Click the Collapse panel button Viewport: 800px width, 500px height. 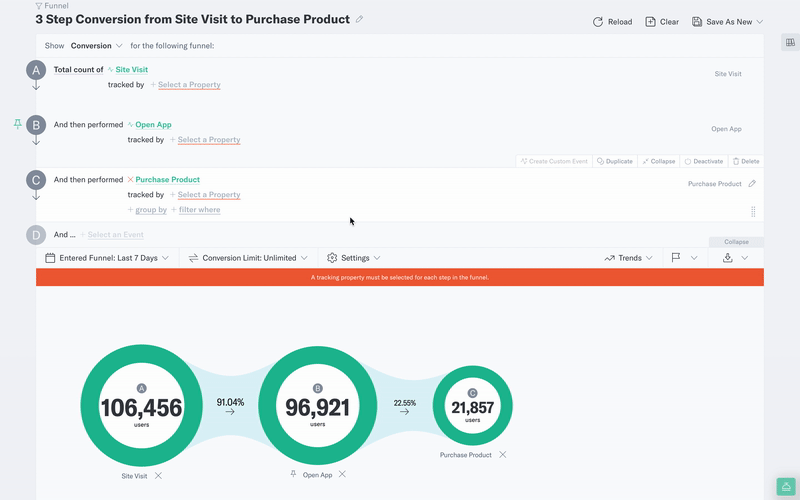pyautogui.click(x=736, y=242)
